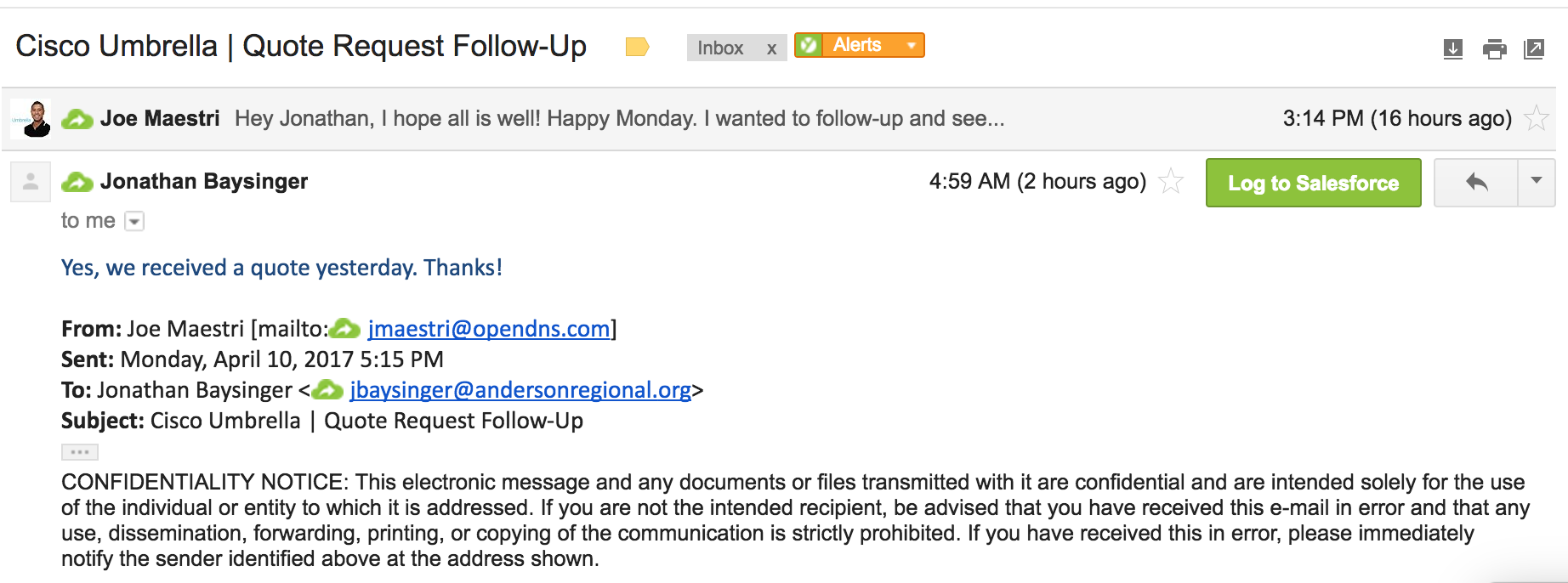Open the jmaestri@opendns.com email link

point(489,329)
